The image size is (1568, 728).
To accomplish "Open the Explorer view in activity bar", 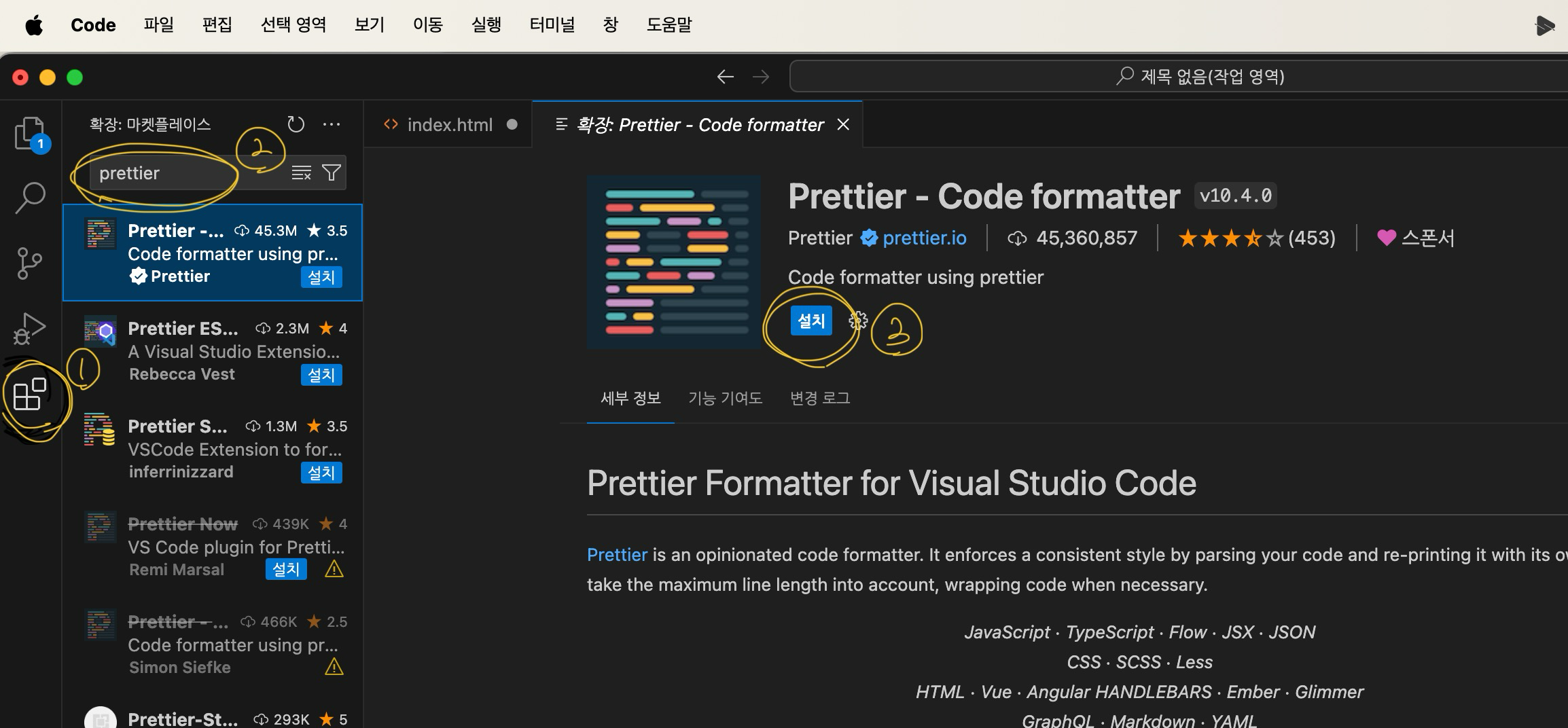I will (x=30, y=133).
